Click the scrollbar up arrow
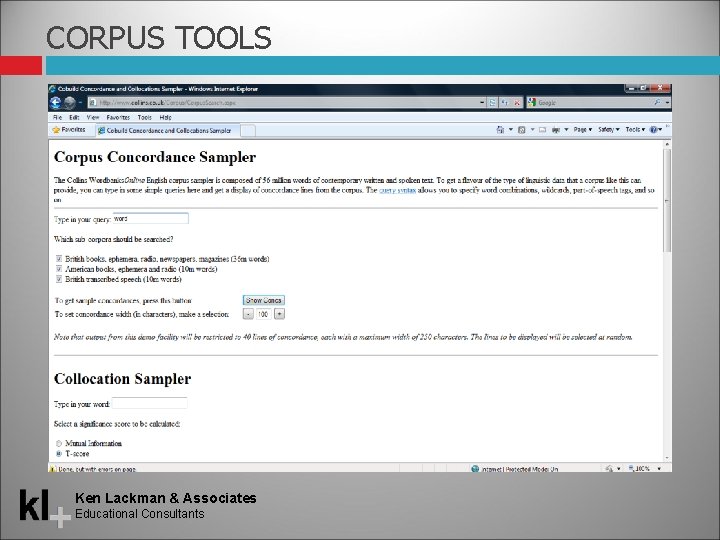 click(667, 144)
